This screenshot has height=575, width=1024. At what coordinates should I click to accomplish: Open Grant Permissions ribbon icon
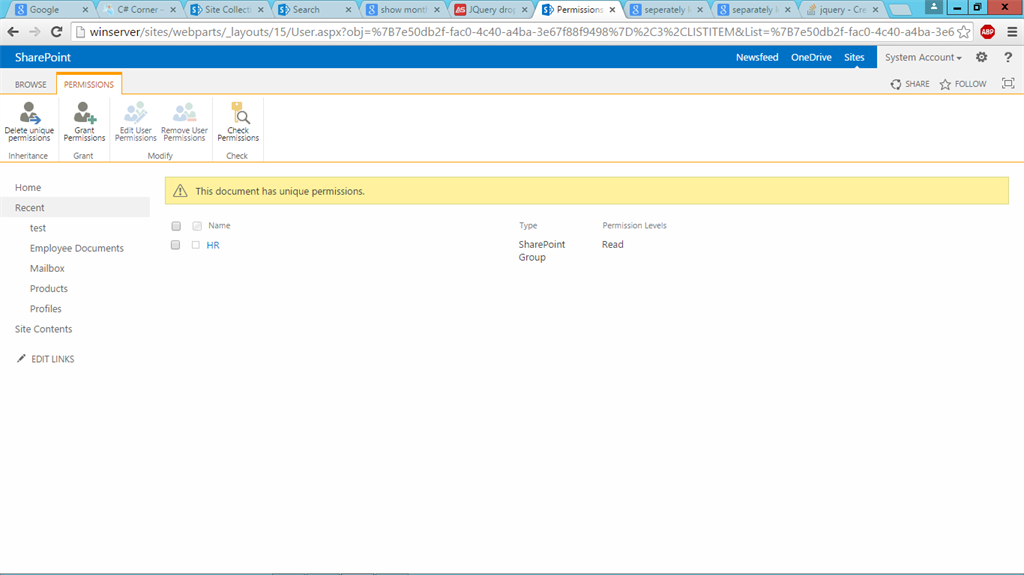(x=84, y=113)
